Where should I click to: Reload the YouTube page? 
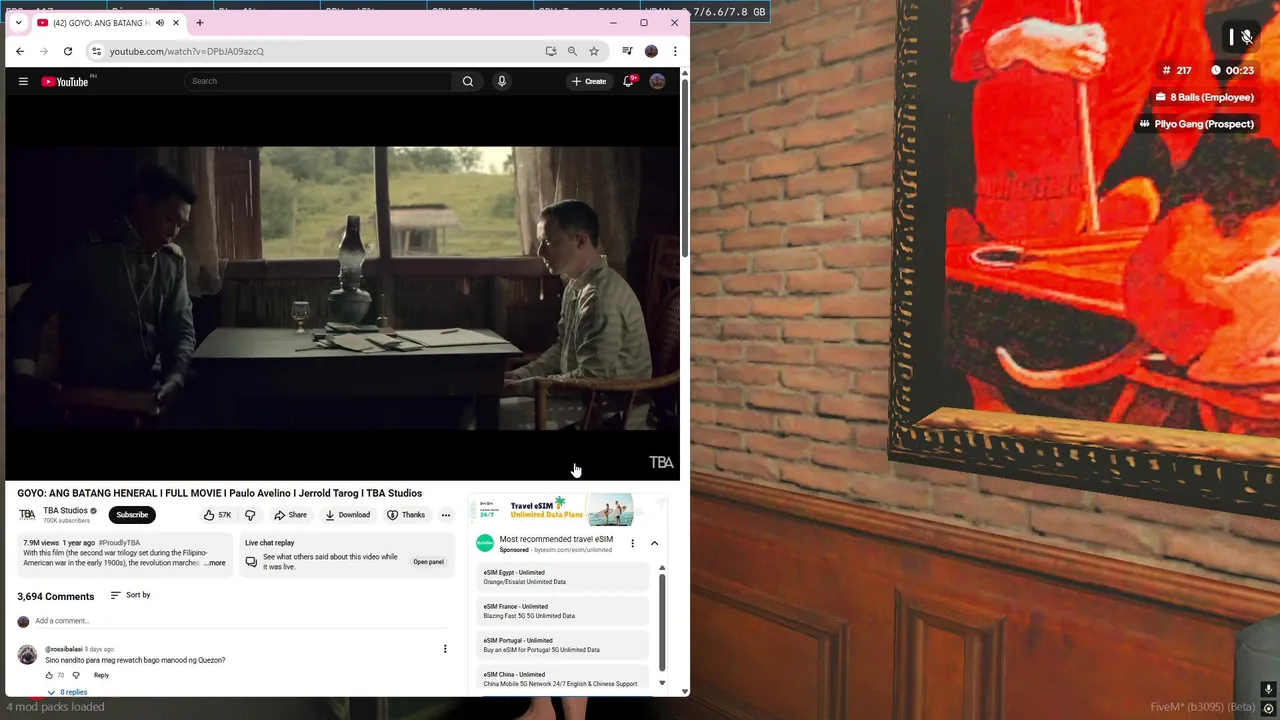pyautogui.click(x=68, y=51)
